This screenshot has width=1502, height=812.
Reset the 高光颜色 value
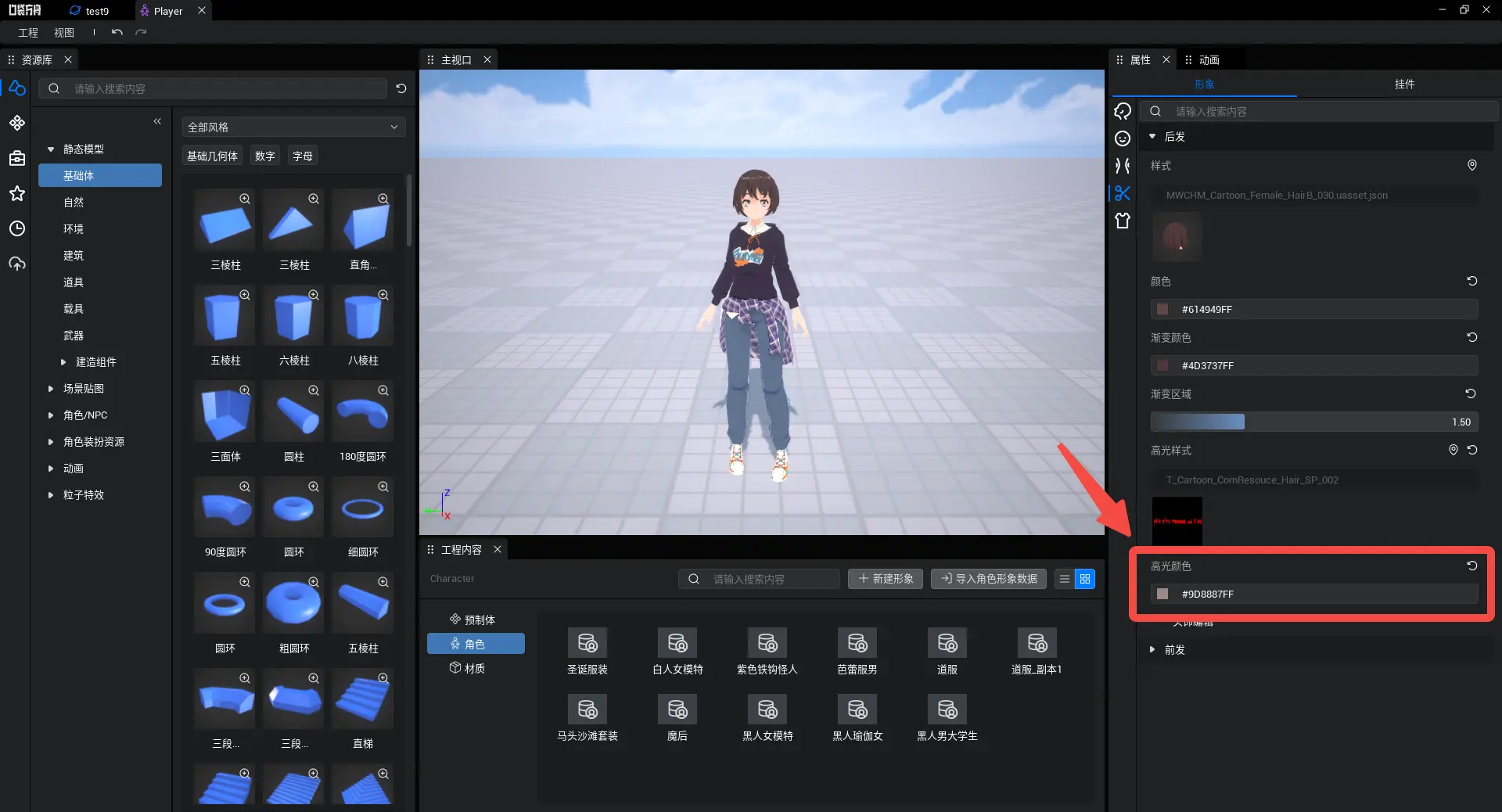[1471, 566]
